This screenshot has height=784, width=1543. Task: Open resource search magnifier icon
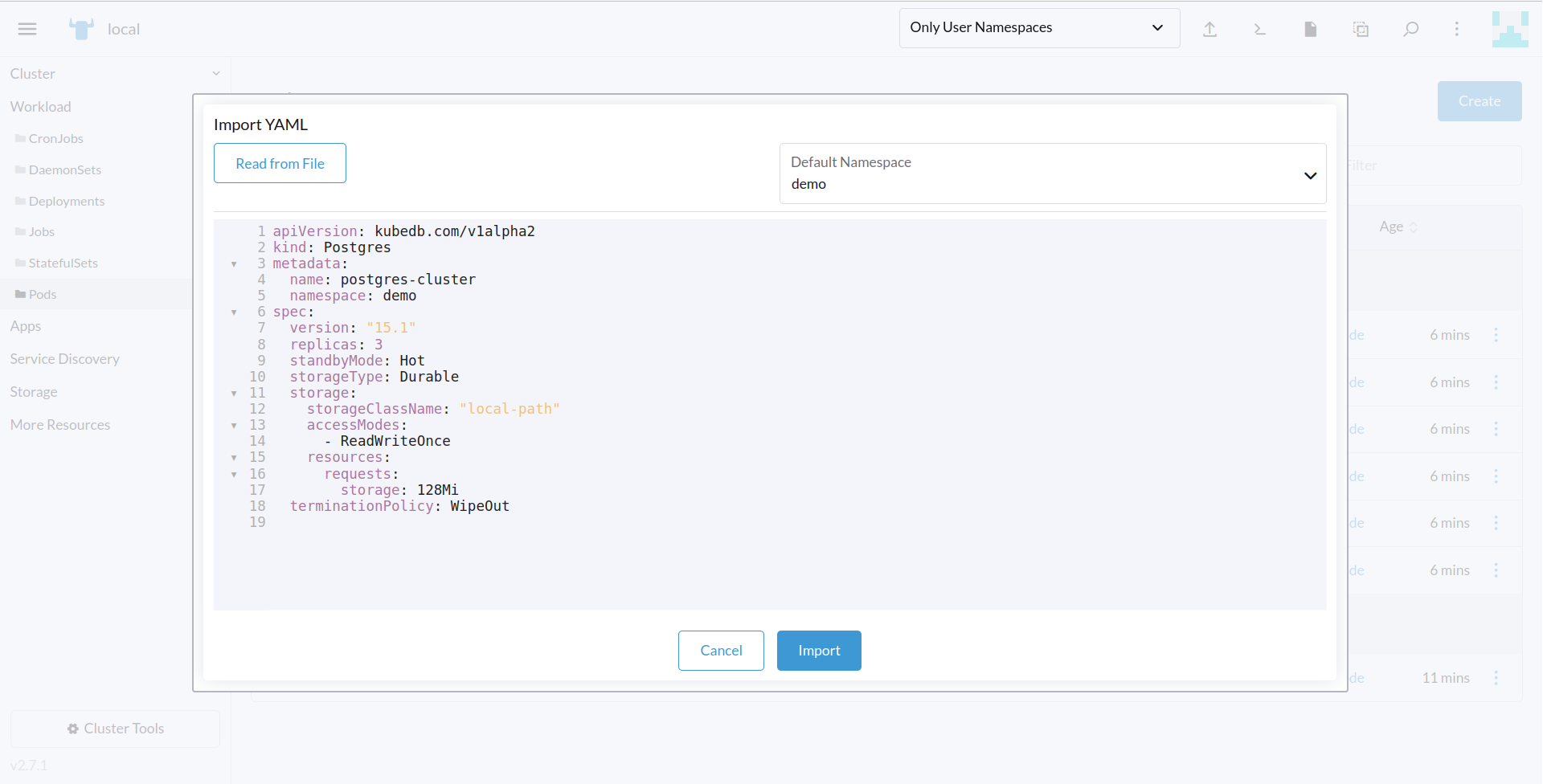pos(1410,30)
